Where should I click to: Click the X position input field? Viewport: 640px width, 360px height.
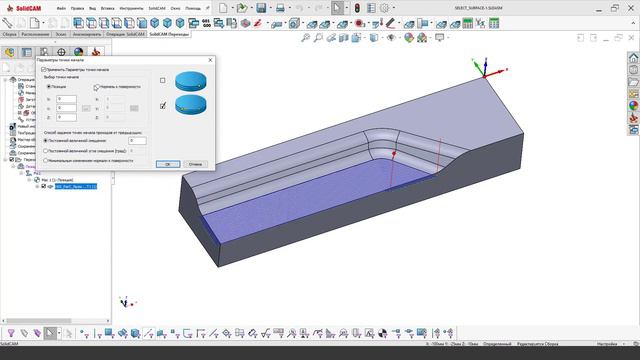(x=66, y=99)
